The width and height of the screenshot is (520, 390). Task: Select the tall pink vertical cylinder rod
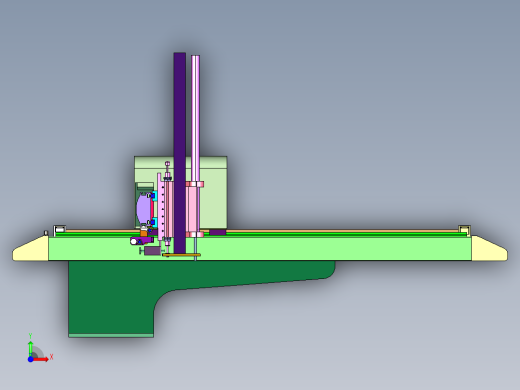pos(196,118)
